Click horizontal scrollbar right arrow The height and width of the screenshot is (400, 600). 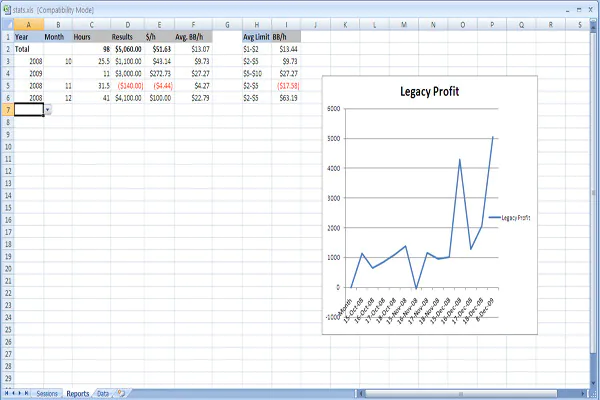tap(583, 393)
